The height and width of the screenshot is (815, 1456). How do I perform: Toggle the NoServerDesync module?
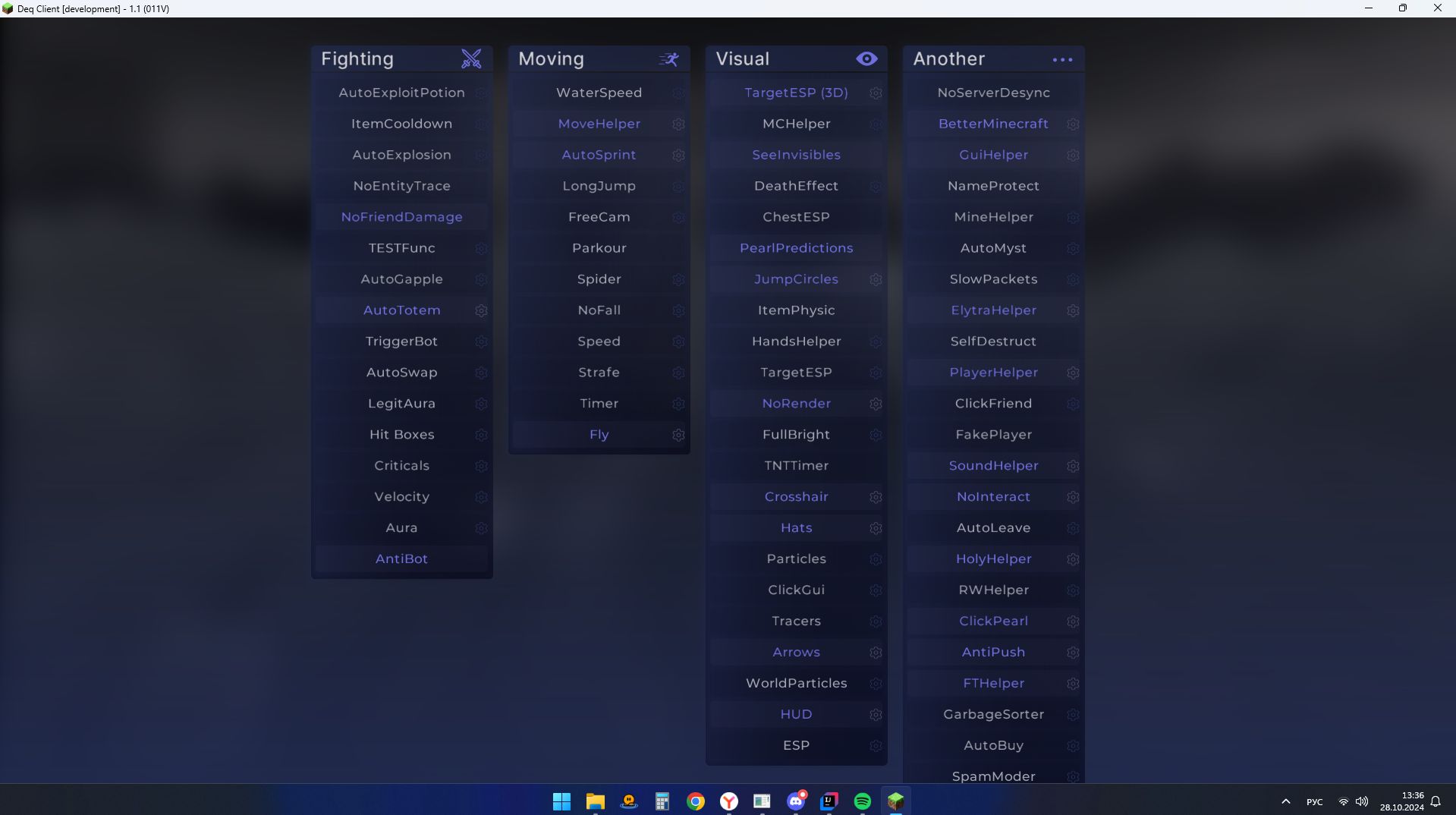click(993, 93)
